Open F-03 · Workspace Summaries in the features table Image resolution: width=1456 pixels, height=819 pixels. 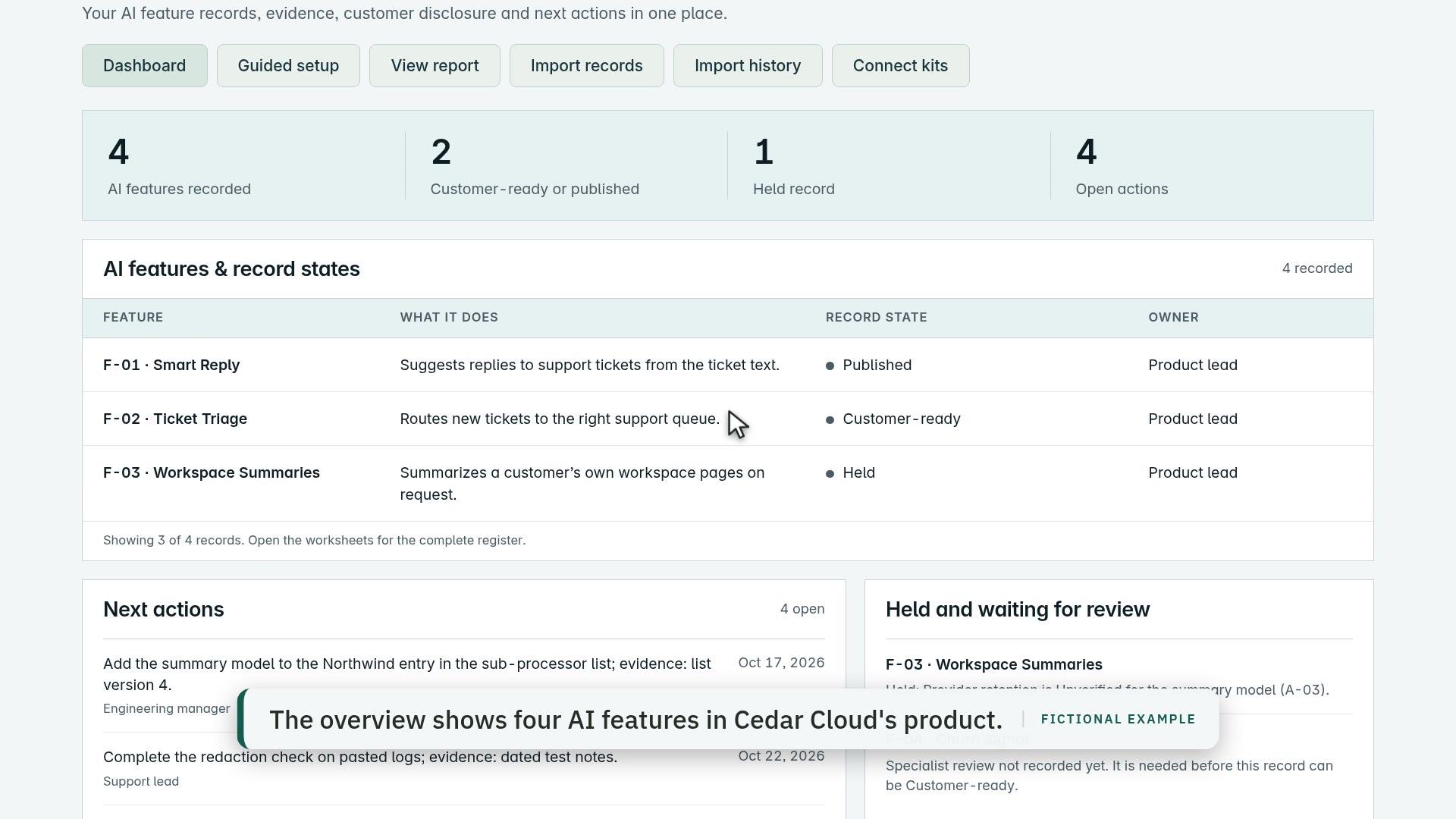coord(728,483)
